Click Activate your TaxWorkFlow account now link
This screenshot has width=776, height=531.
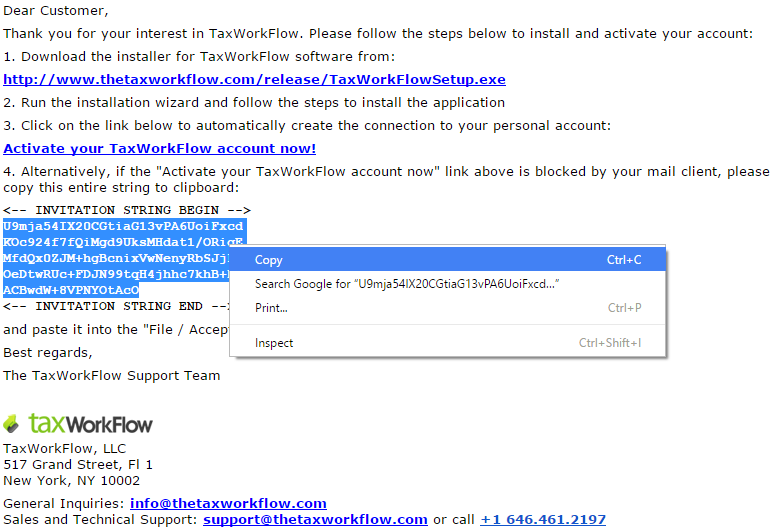click(x=159, y=148)
